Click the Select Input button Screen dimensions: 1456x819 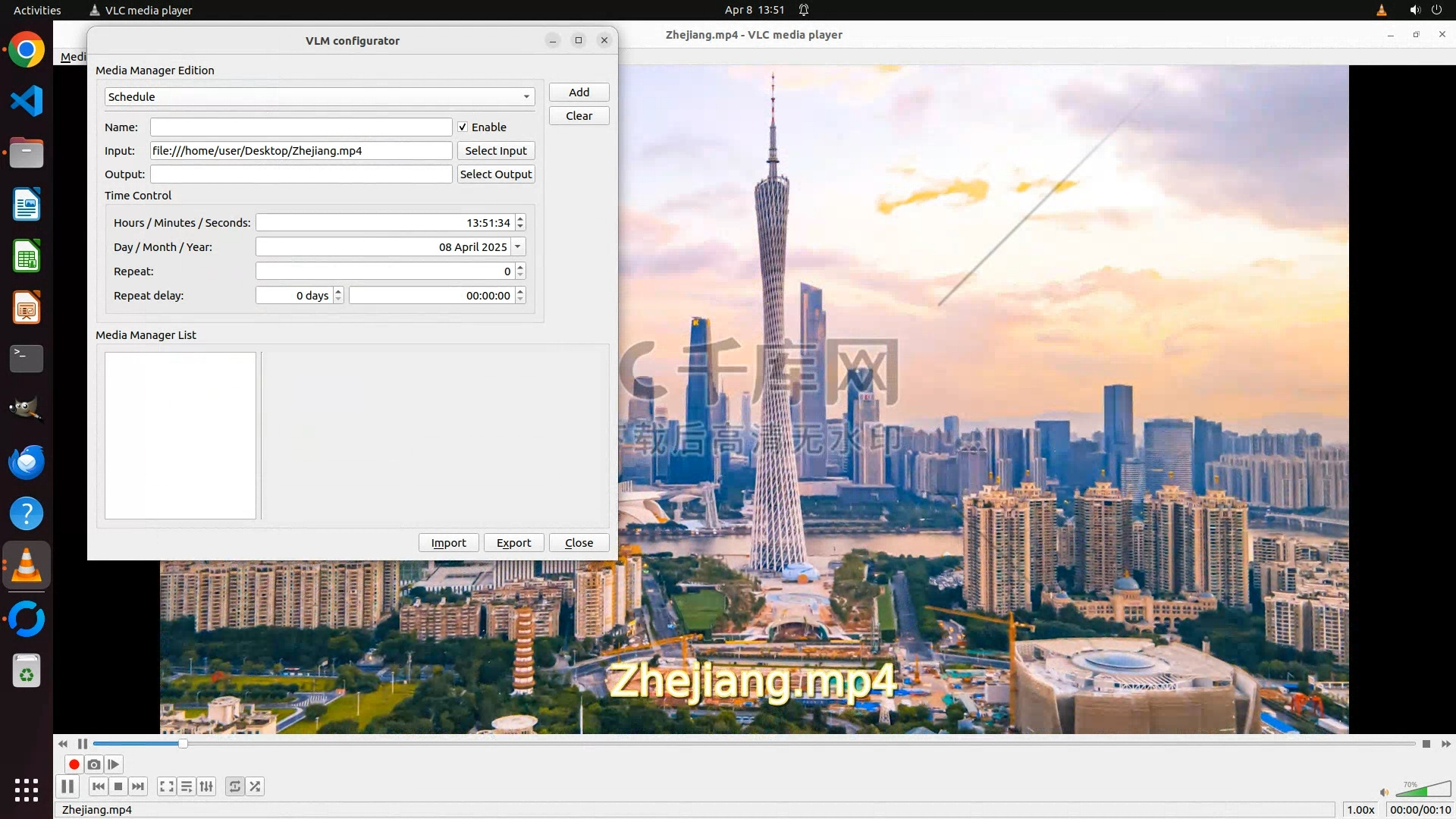click(x=496, y=151)
